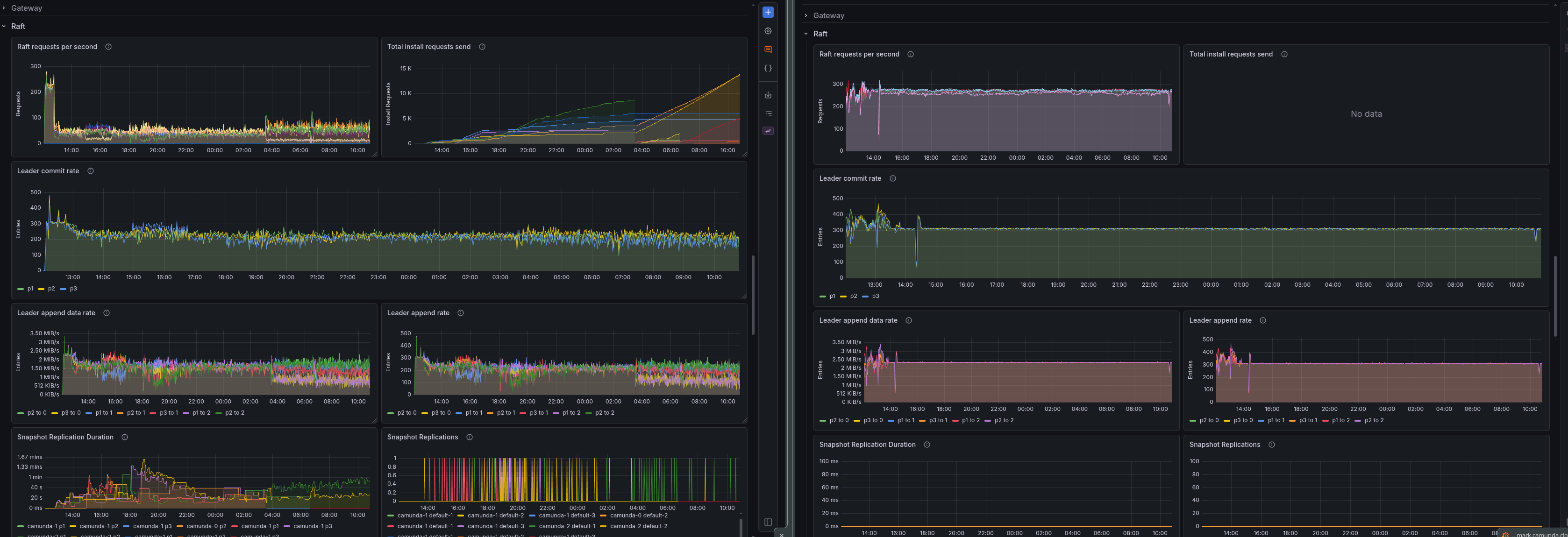The image size is (1568, 537).
Task: Show info for left Leader append rate panel
Action: click(461, 313)
